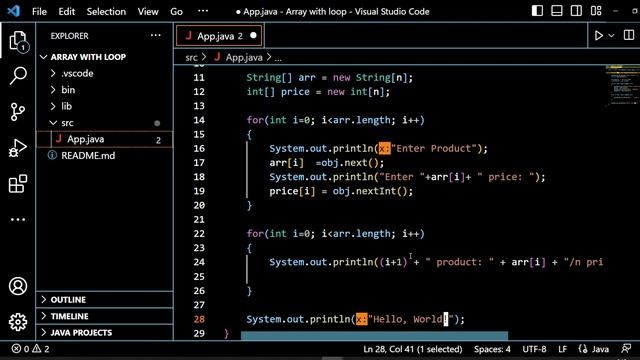640x360 pixels.
Task: Click on int[] price declaration line
Action: coord(318,92)
